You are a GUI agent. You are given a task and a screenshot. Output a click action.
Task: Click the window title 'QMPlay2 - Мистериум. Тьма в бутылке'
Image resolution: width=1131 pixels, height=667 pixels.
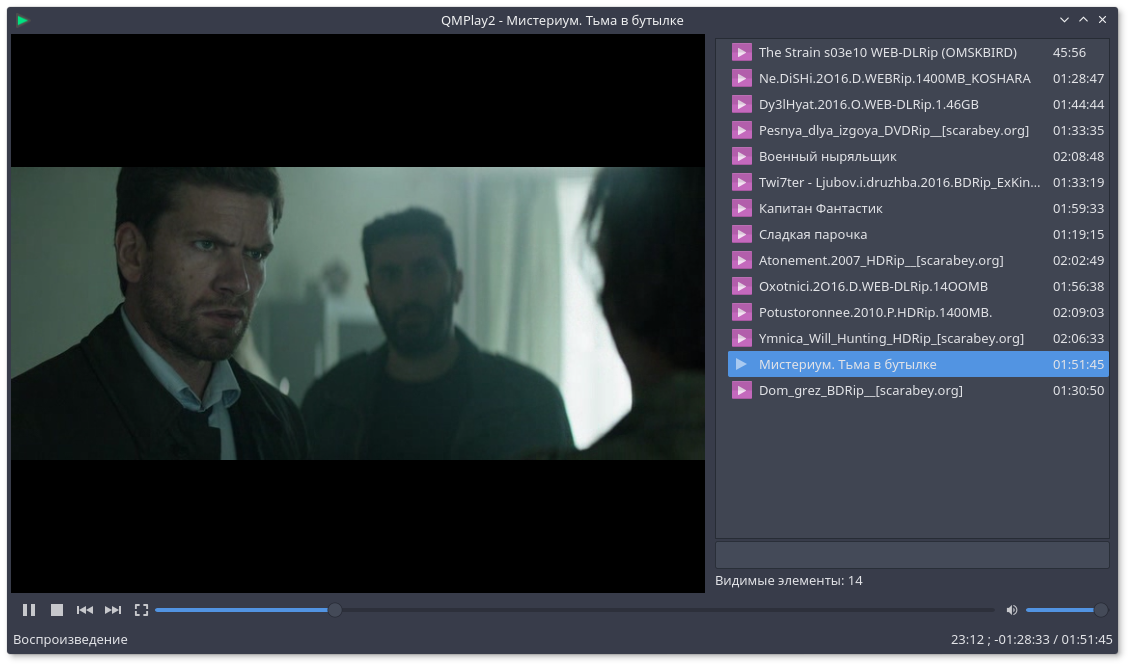tap(562, 20)
